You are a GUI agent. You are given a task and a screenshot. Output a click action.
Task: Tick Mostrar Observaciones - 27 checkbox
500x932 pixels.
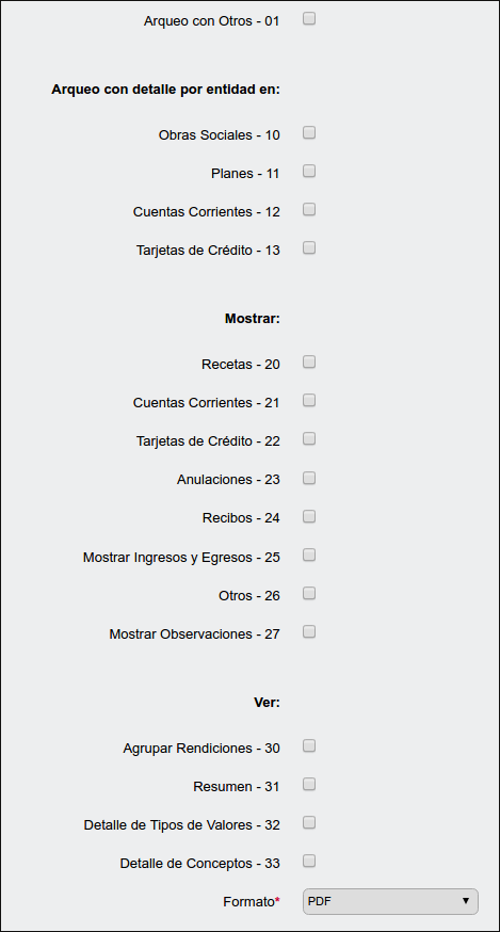click(x=309, y=631)
